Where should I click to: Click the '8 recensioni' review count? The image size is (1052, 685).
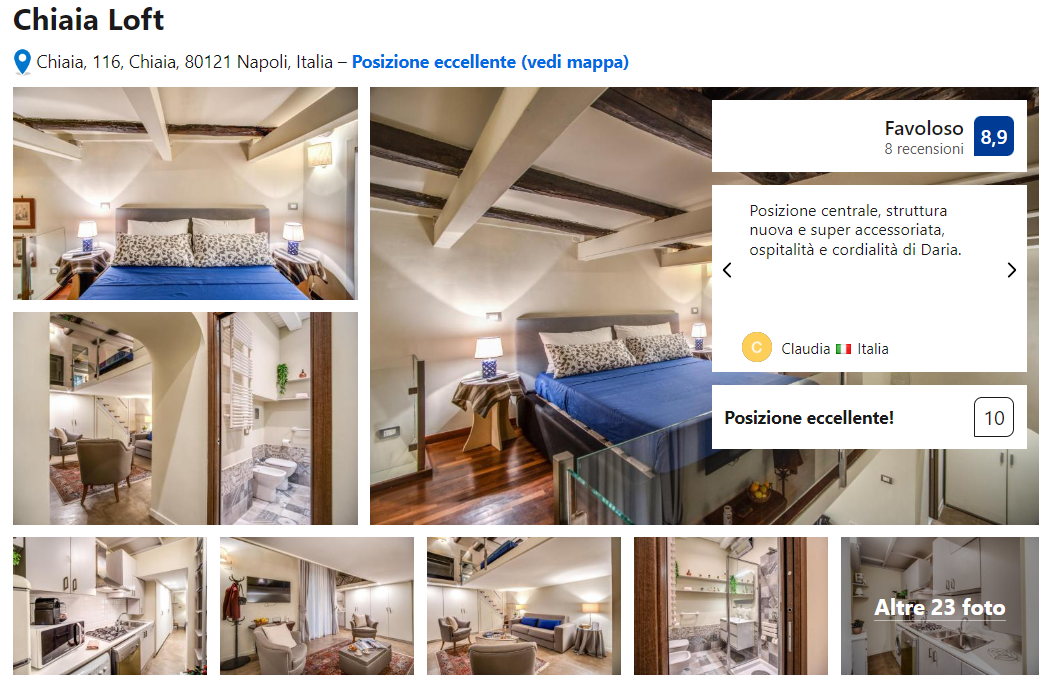click(923, 149)
